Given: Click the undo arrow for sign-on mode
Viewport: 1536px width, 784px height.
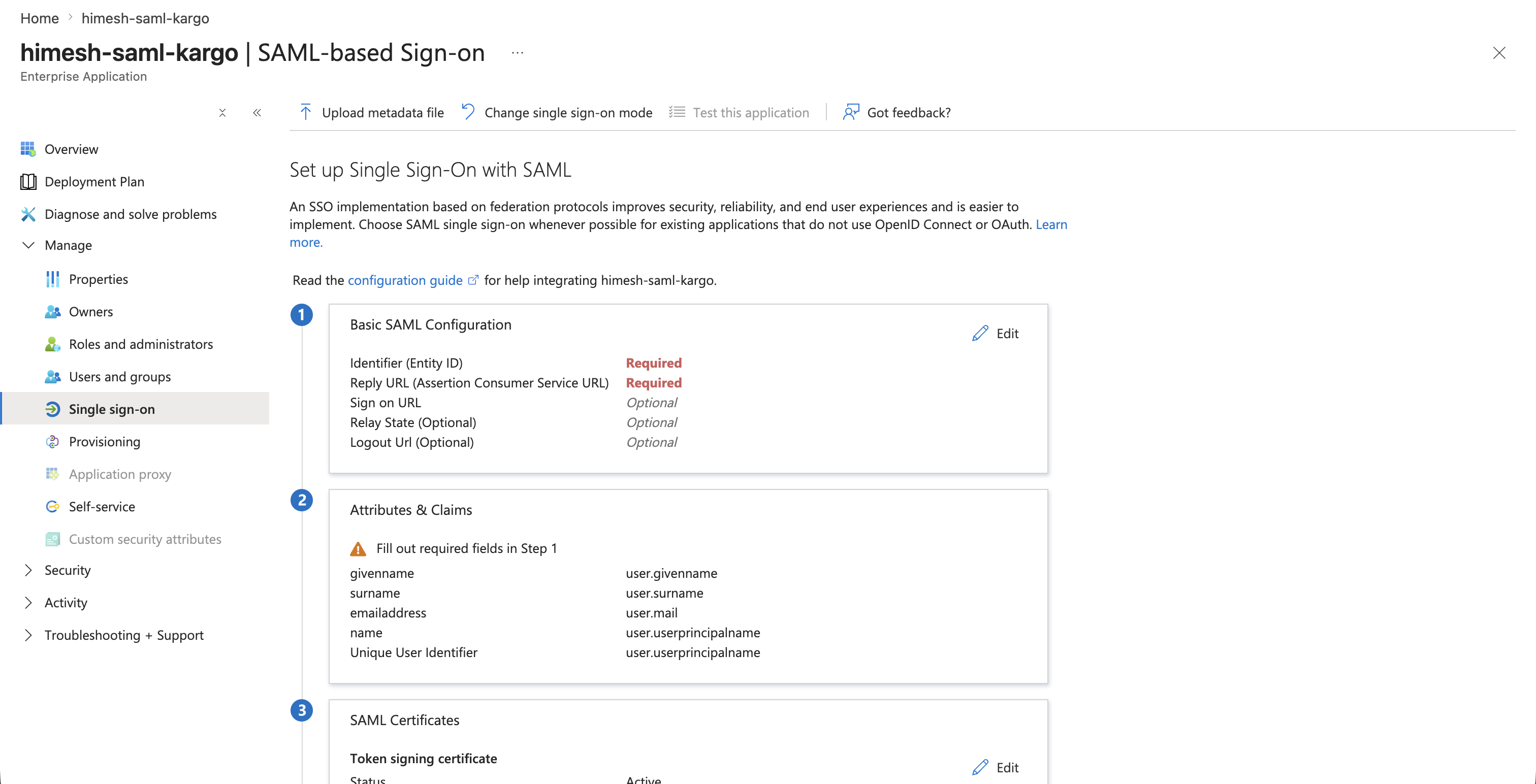Looking at the screenshot, I should (x=468, y=112).
